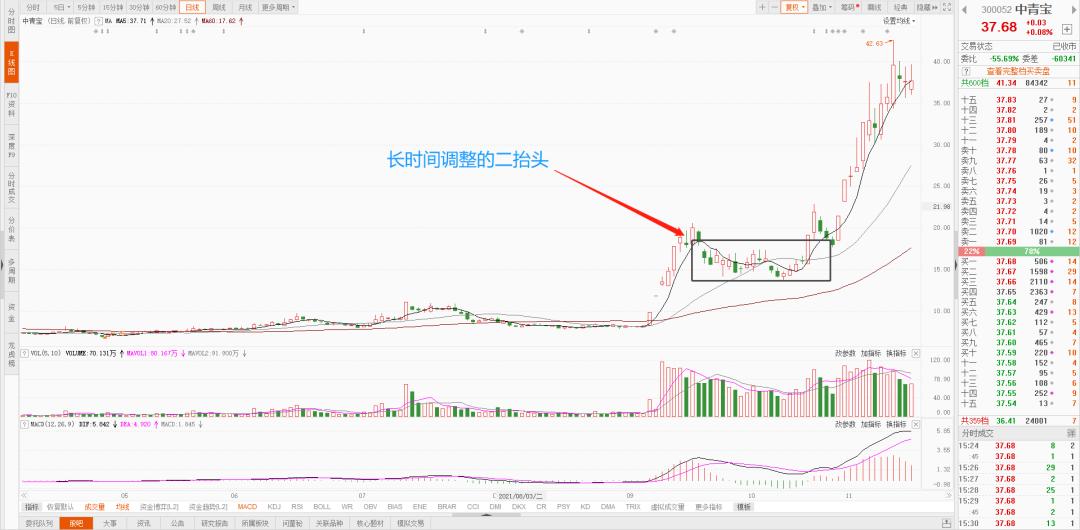Open 分时成交 in left sidebar
Image resolution: width=1080 pixels, height=530 pixels.
11,187
